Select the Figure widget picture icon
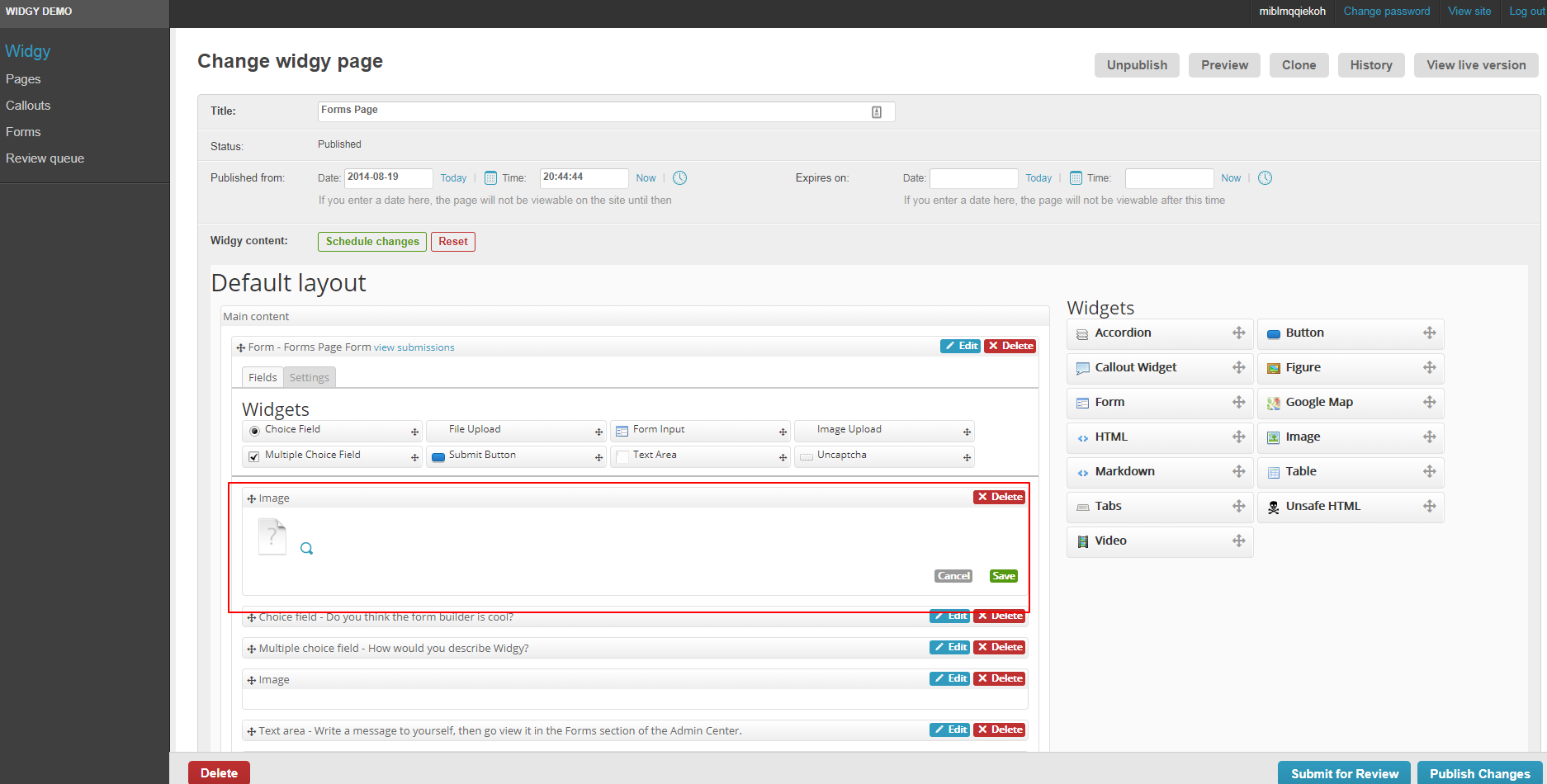 pyautogui.click(x=1272, y=368)
